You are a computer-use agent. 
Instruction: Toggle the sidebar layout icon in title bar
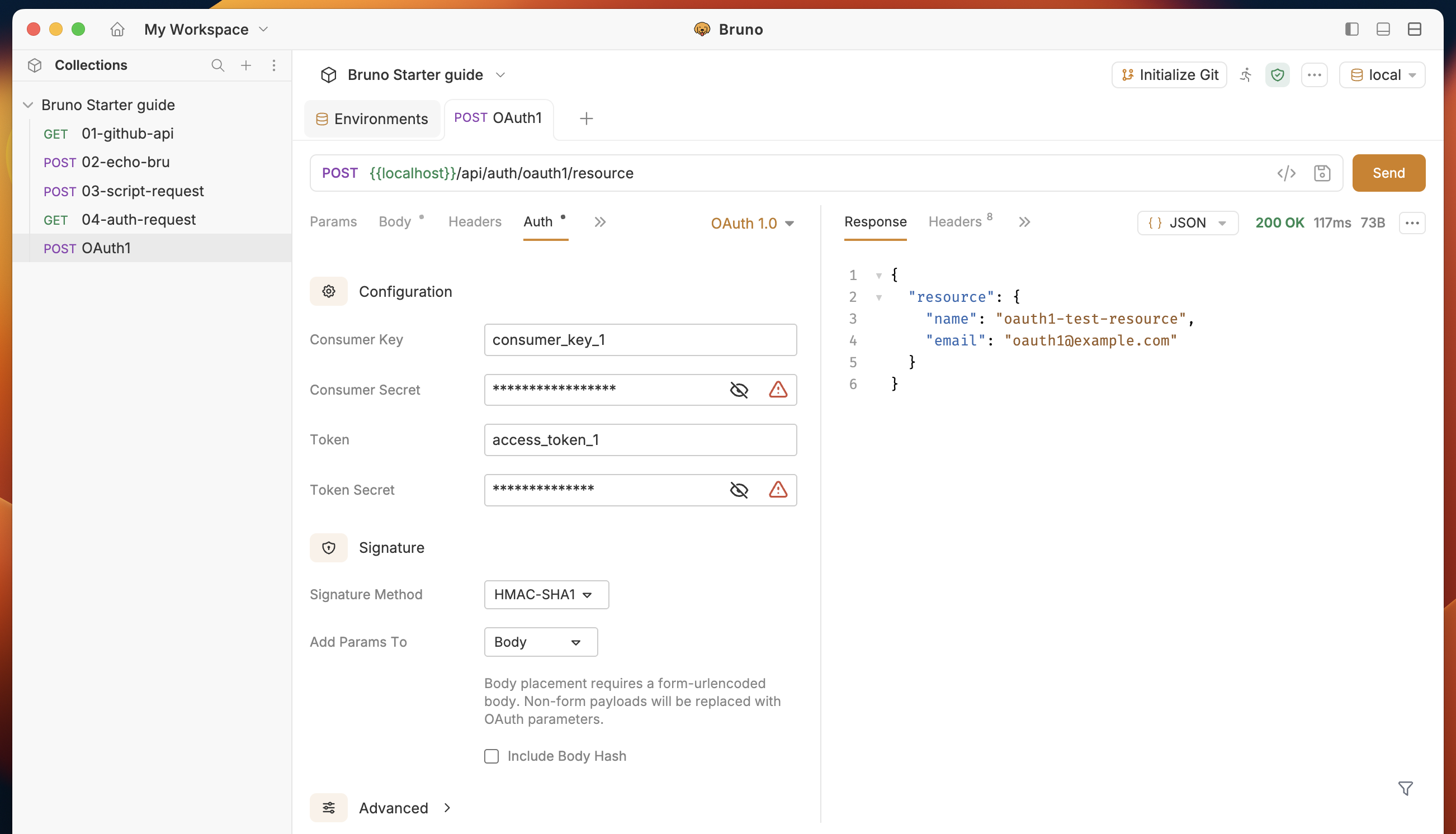click(1352, 29)
